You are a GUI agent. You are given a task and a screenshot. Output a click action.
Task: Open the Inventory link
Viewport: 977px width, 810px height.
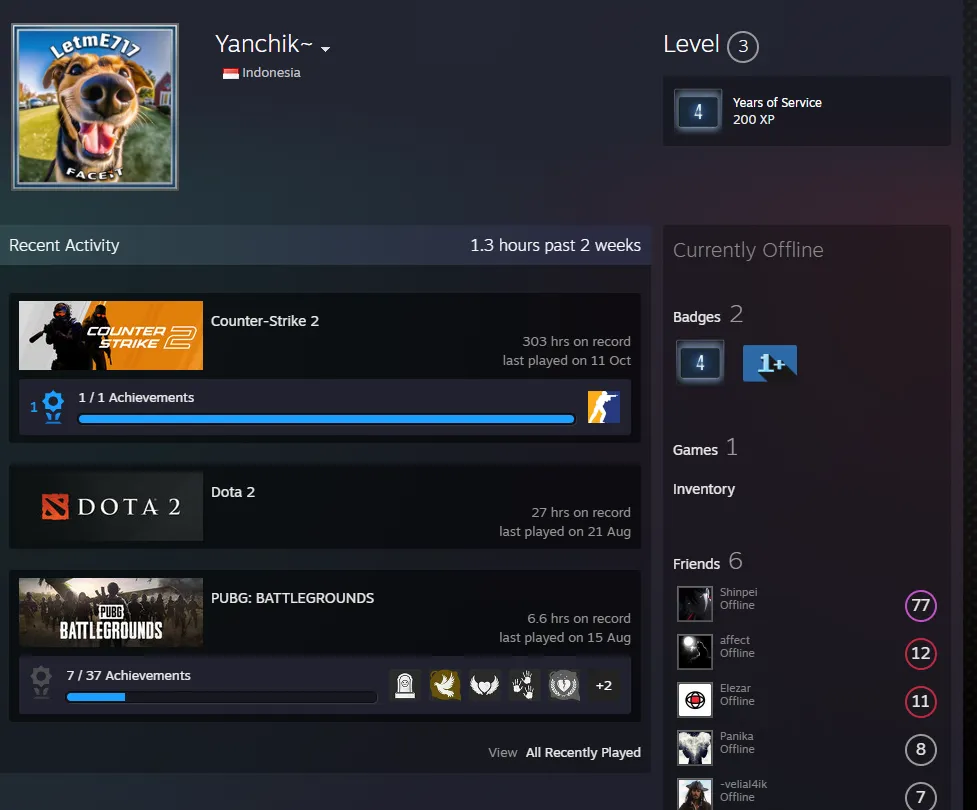coord(703,489)
